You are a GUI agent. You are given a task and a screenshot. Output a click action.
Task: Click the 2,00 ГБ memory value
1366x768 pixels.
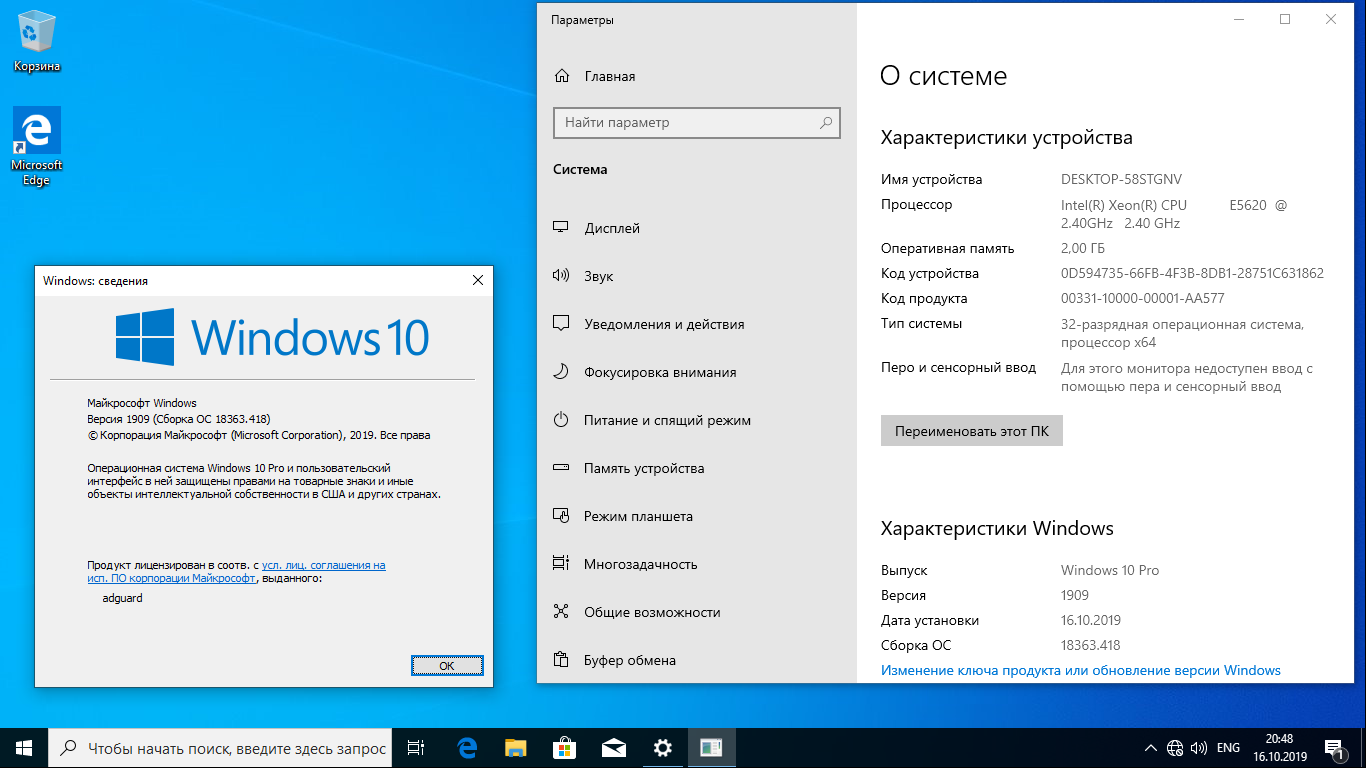tap(1083, 248)
